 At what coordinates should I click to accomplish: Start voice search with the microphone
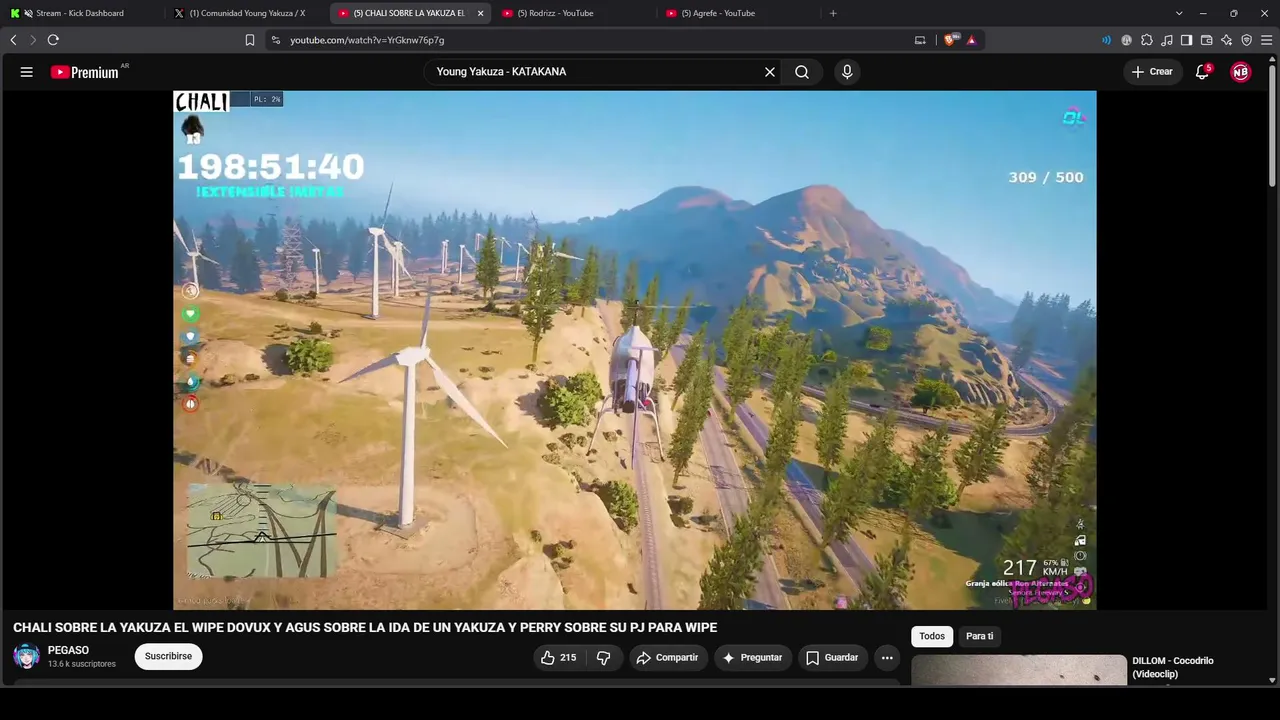pos(847,72)
